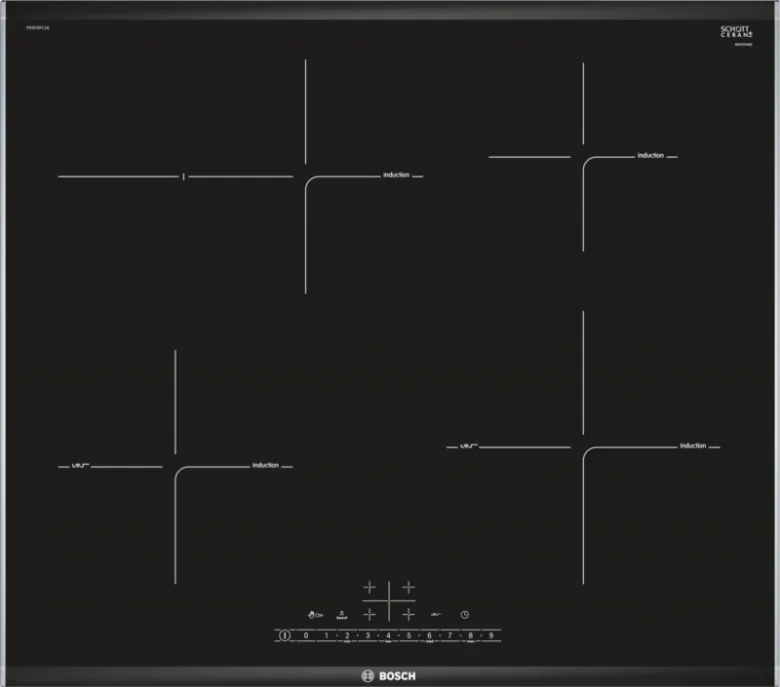Set power level 2 on slider
Viewport: 780px width, 687px height.
347,635
